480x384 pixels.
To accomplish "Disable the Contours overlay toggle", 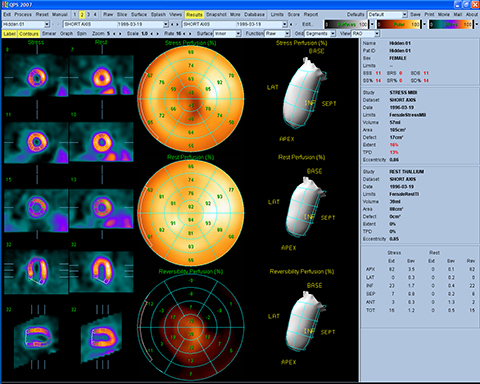I will tap(29, 34).
